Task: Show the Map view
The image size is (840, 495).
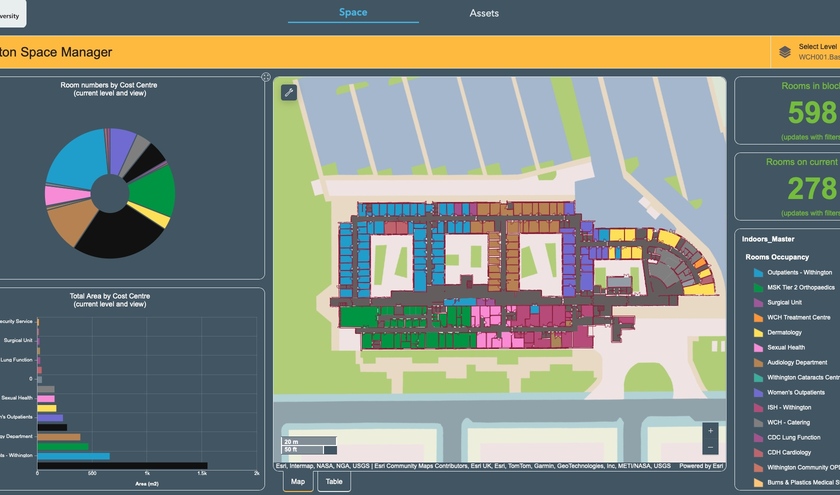Action: [x=298, y=481]
